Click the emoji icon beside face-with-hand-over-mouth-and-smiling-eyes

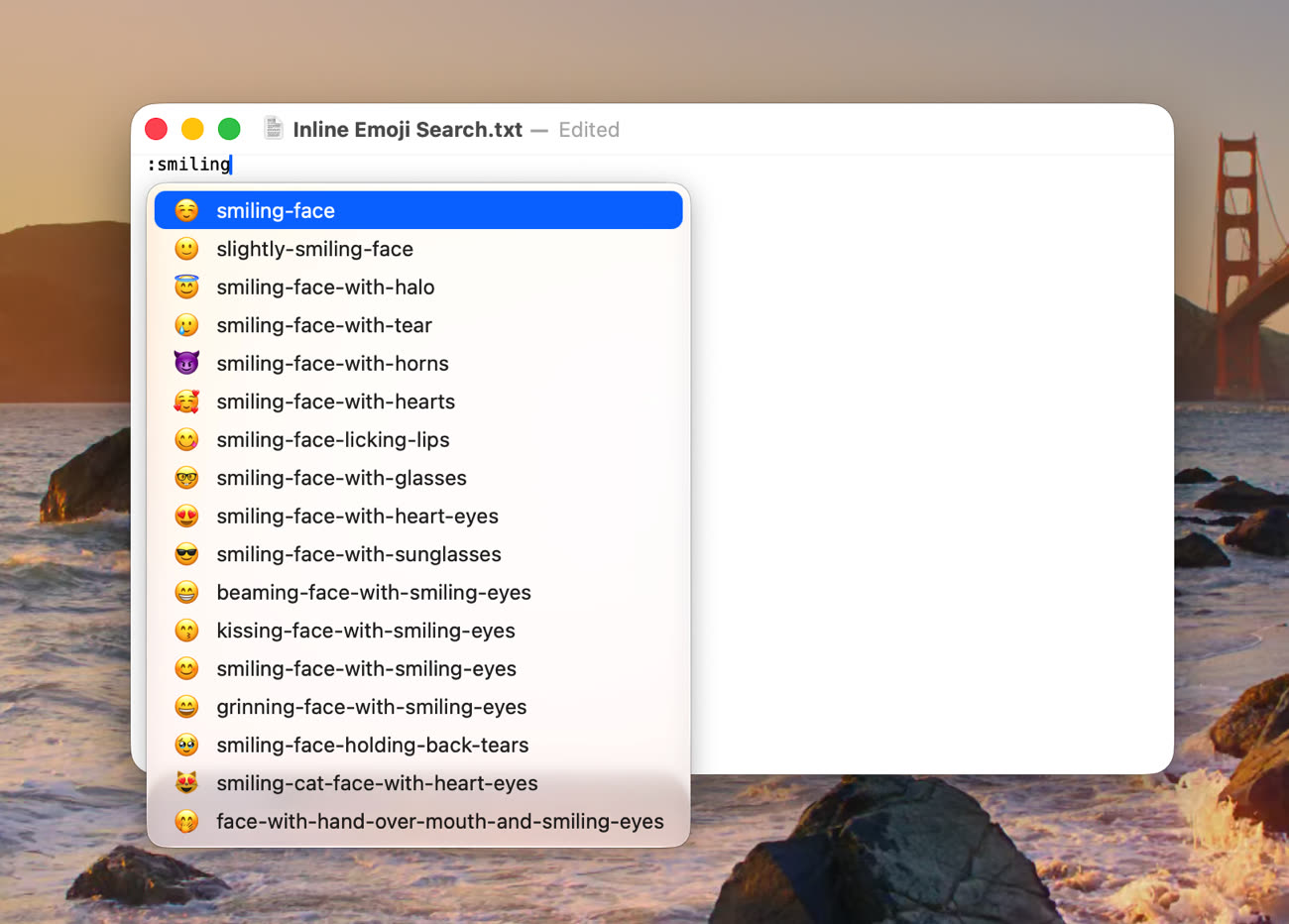[x=186, y=821]
